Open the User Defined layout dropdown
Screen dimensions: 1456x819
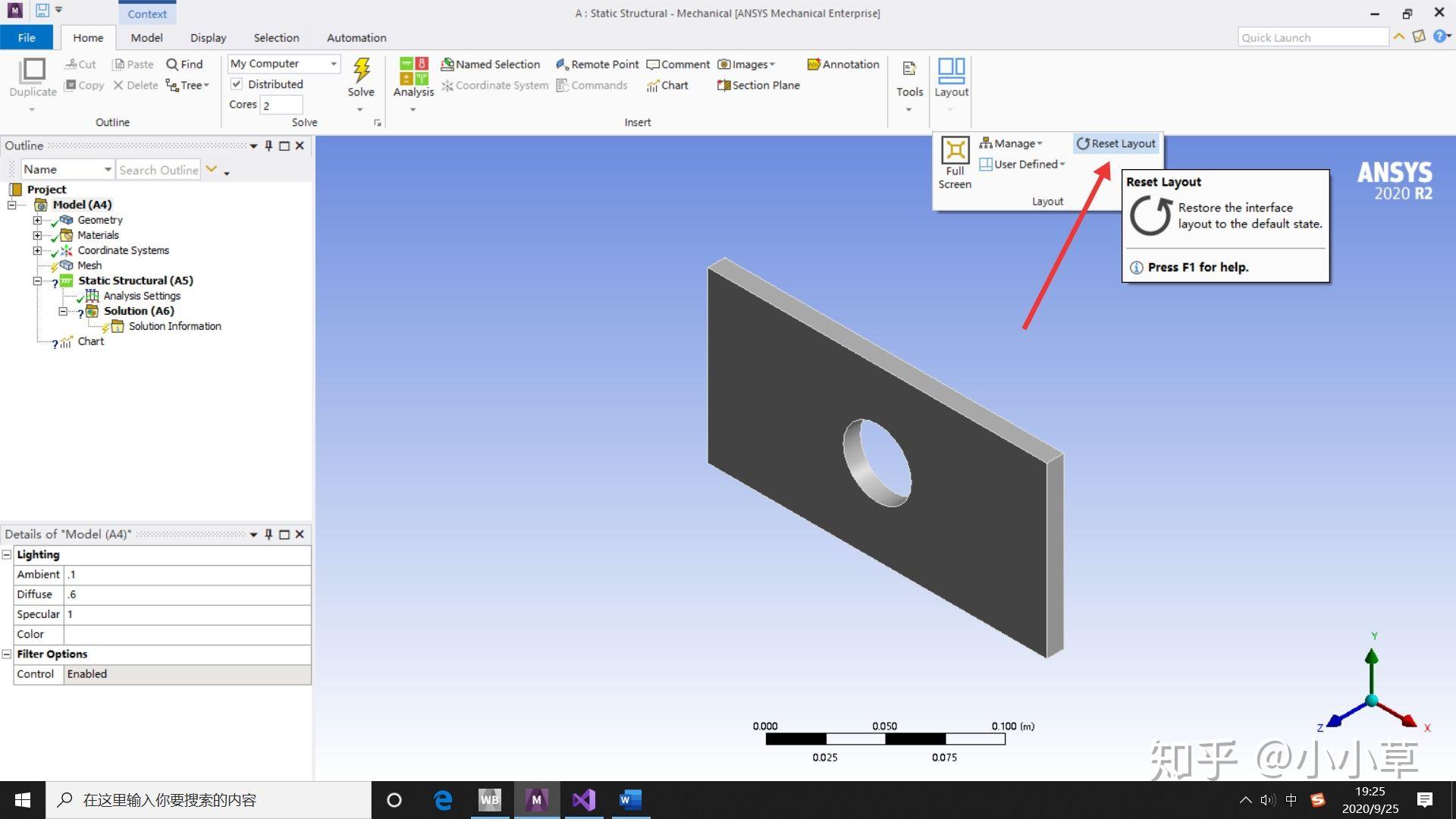1021,165
